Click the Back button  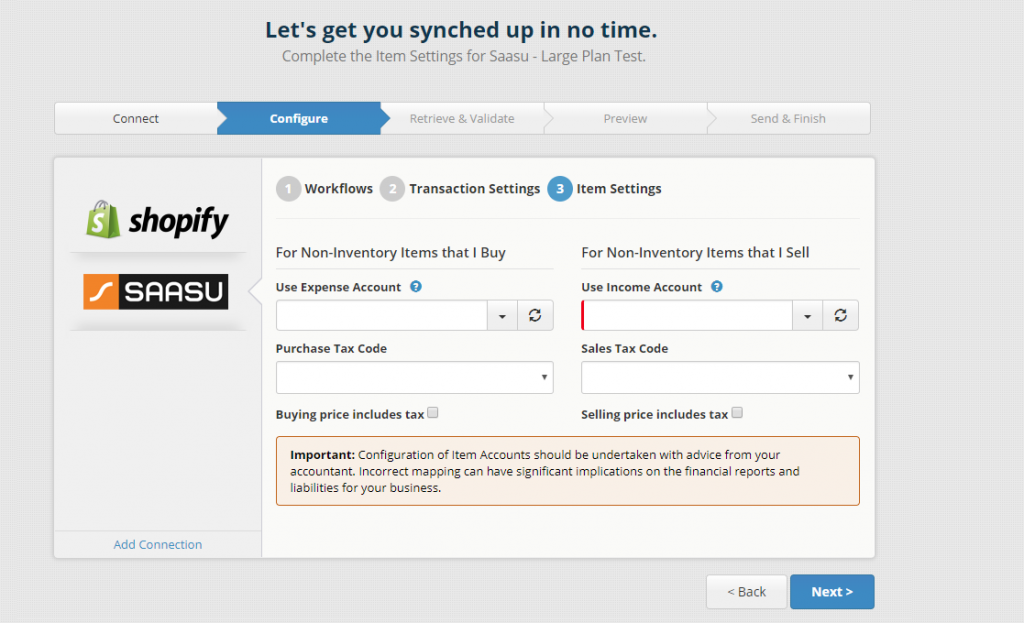tap(746, 592)
